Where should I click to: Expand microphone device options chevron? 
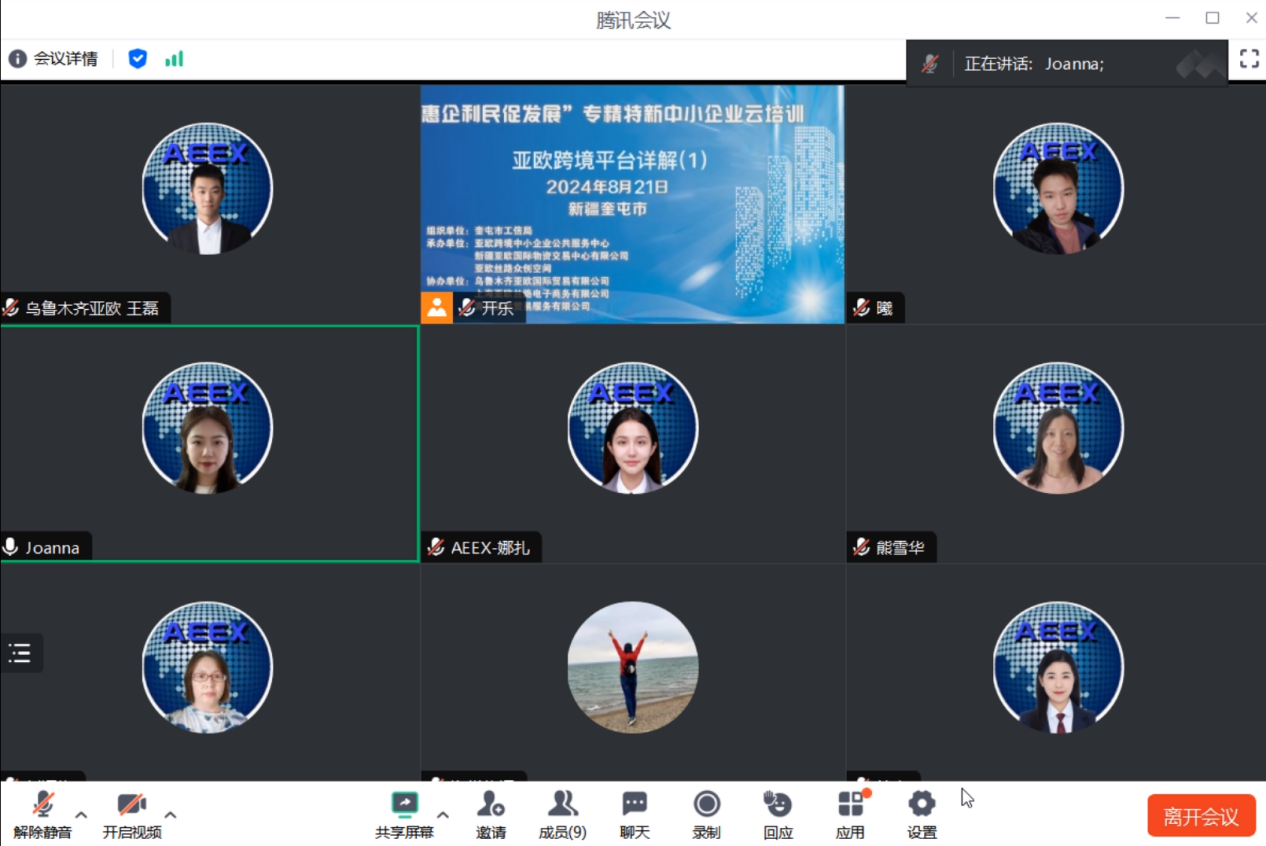pyautogui.click(x=80, y=815)
